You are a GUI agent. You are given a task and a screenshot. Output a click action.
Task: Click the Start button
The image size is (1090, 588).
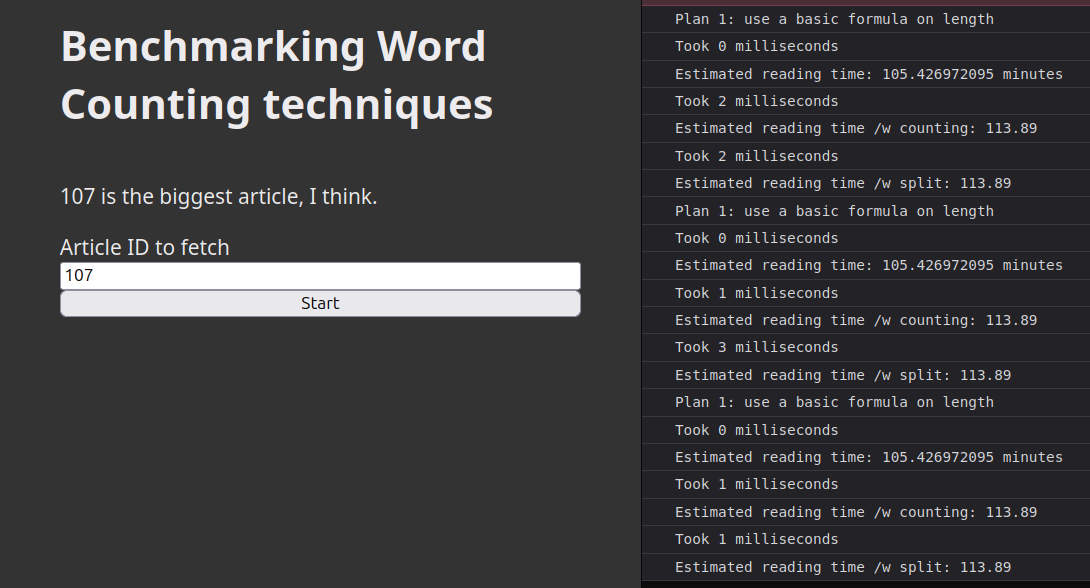coord(320,304)
